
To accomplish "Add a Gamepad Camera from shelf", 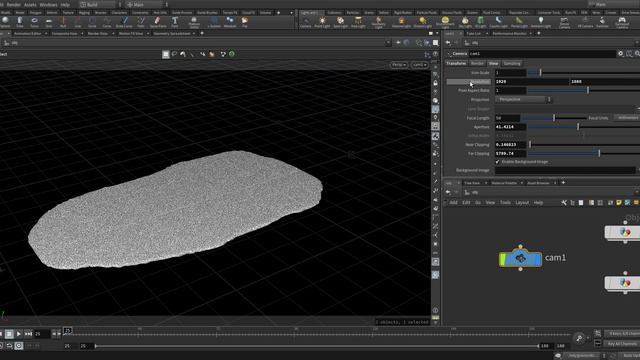I will coord(622,22).
